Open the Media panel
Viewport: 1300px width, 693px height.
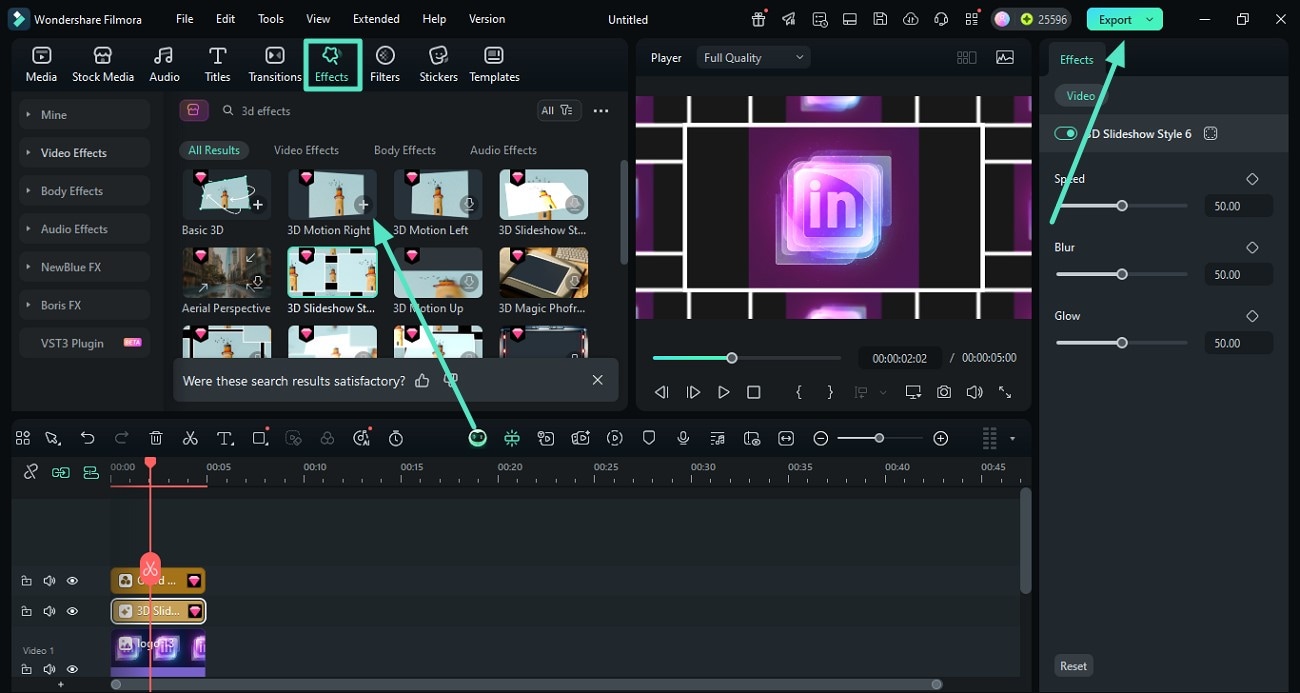[x=41, y=64]
